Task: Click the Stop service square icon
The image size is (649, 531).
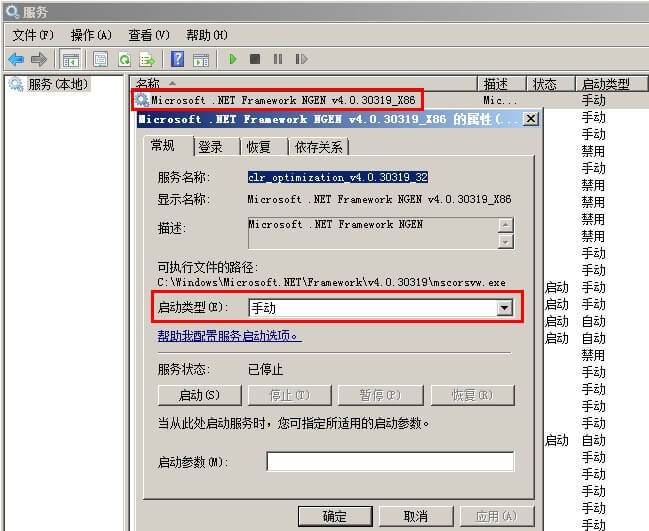Action: 255,59
